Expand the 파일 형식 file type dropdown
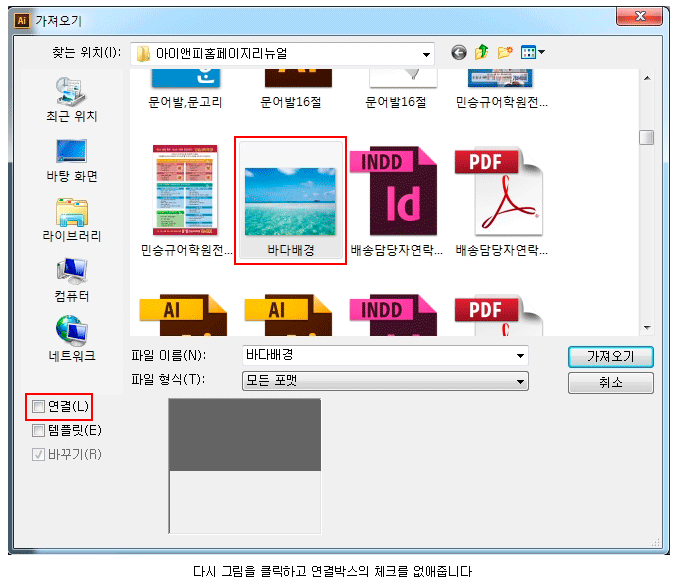680x587 pixels. 520,381
